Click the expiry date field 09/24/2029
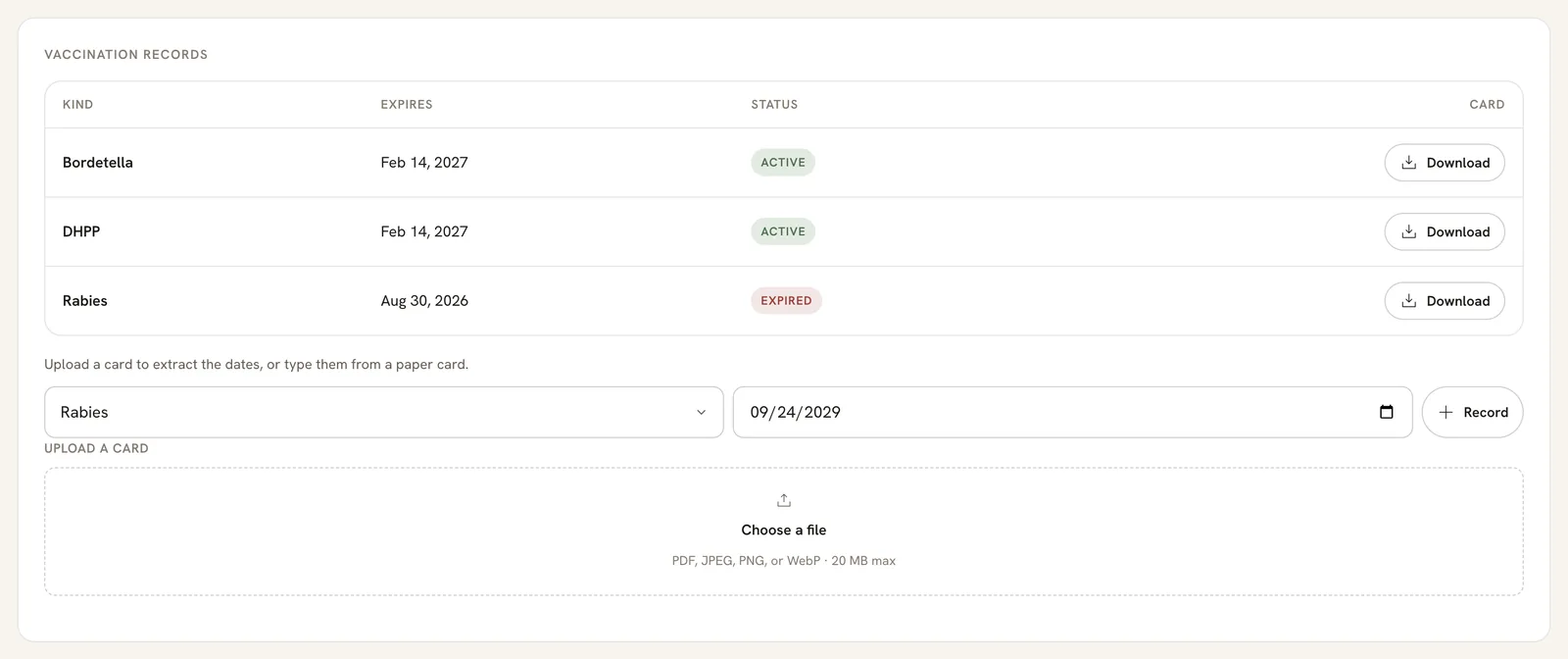Screen dimensions: 1568x659 click(x=1072, y=412)
